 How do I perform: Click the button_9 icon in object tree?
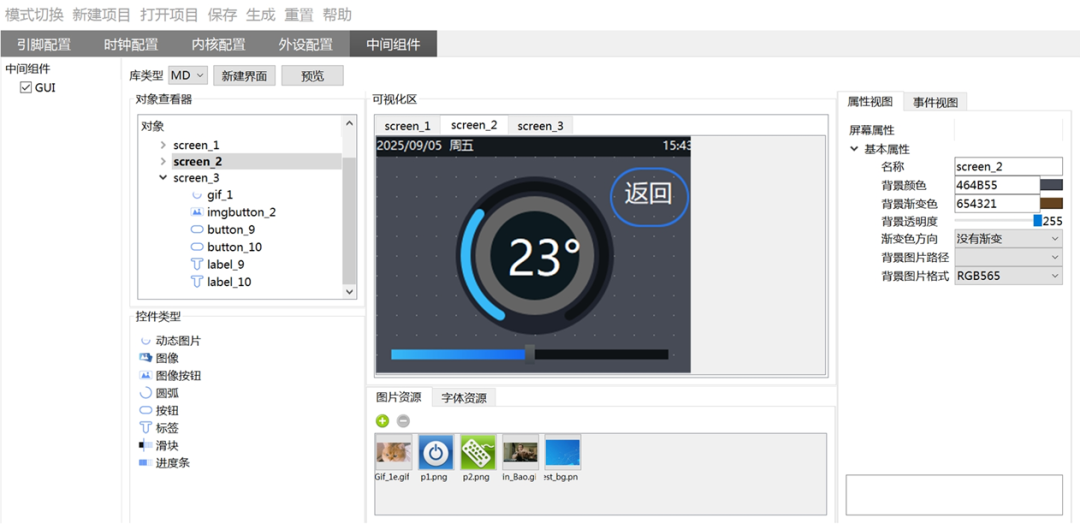[x=196, y=229]
